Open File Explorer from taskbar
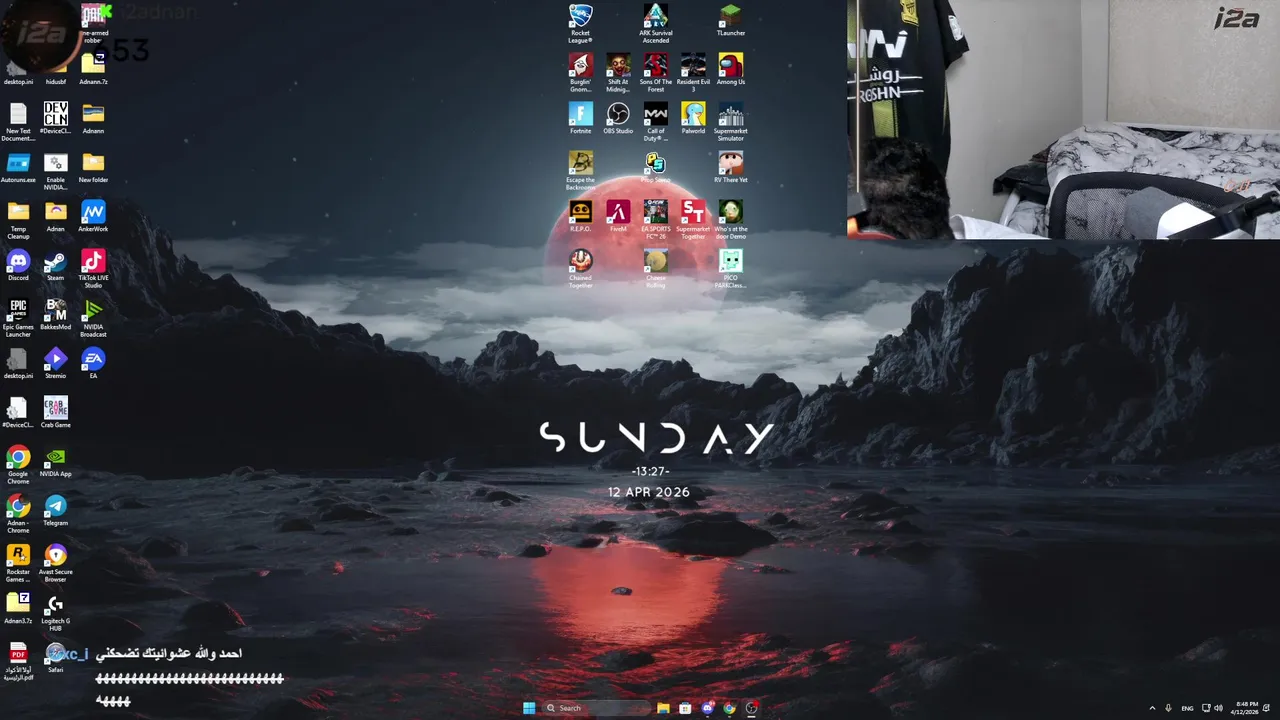 pos(663,708)
